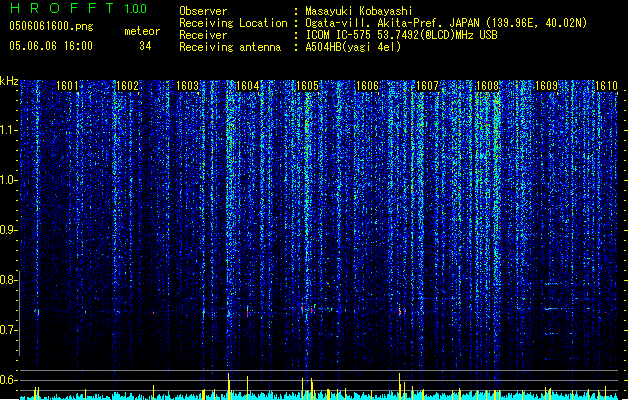The height and width of the screenshot is (400, 629).
Task: Click the date 05.06.06 16:00
Action: pyautogui.click(x=51, y=46)
